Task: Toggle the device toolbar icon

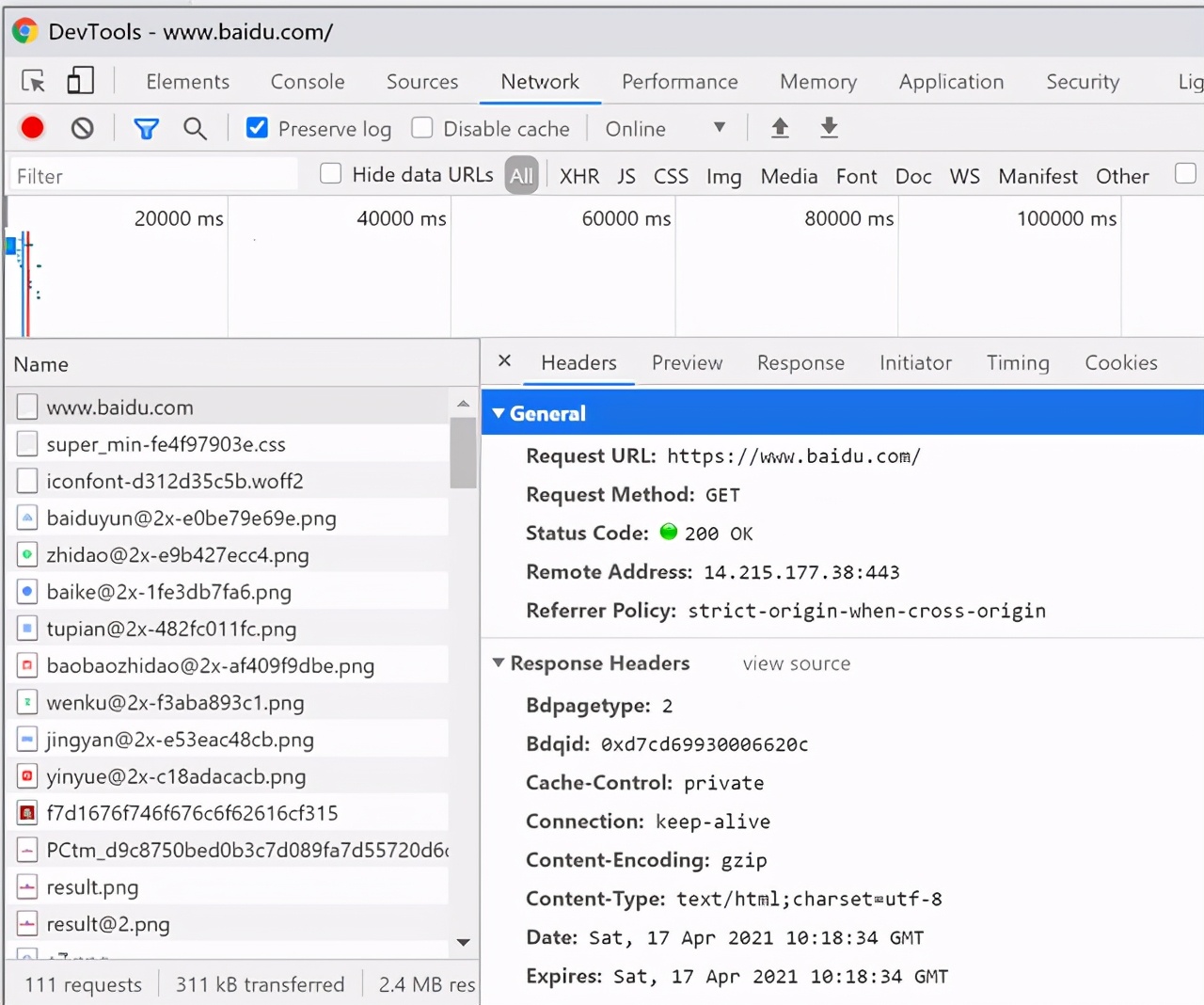Action: (80, 81)
